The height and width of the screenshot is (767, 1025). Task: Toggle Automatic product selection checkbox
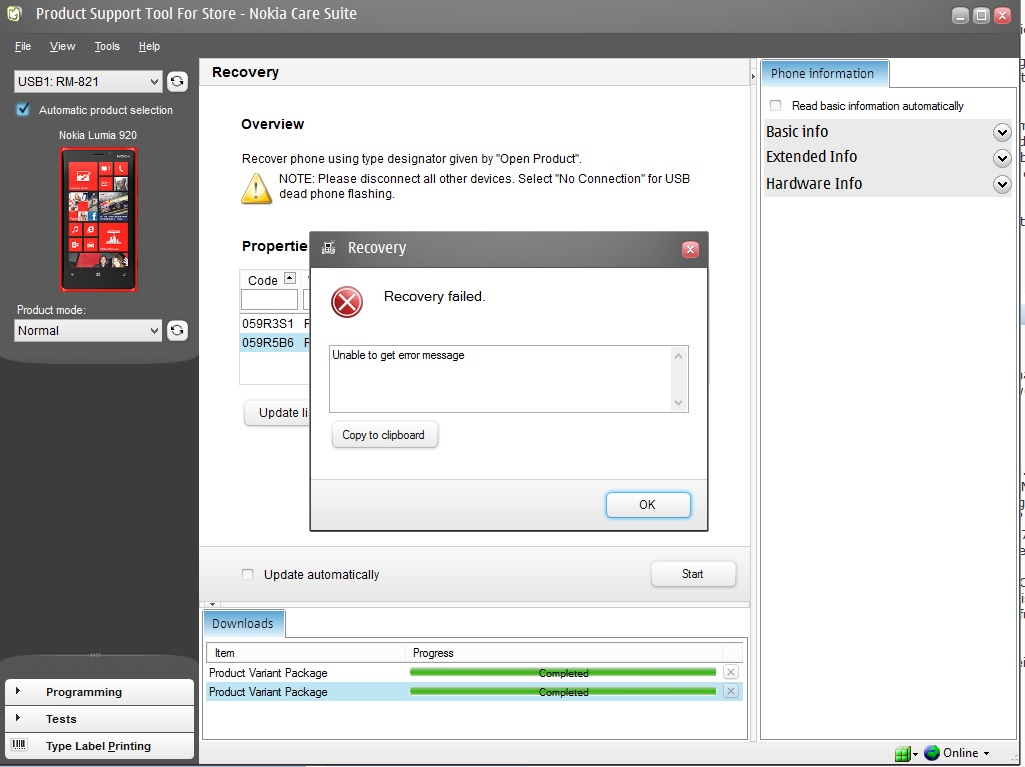click(x=23, y=109)
